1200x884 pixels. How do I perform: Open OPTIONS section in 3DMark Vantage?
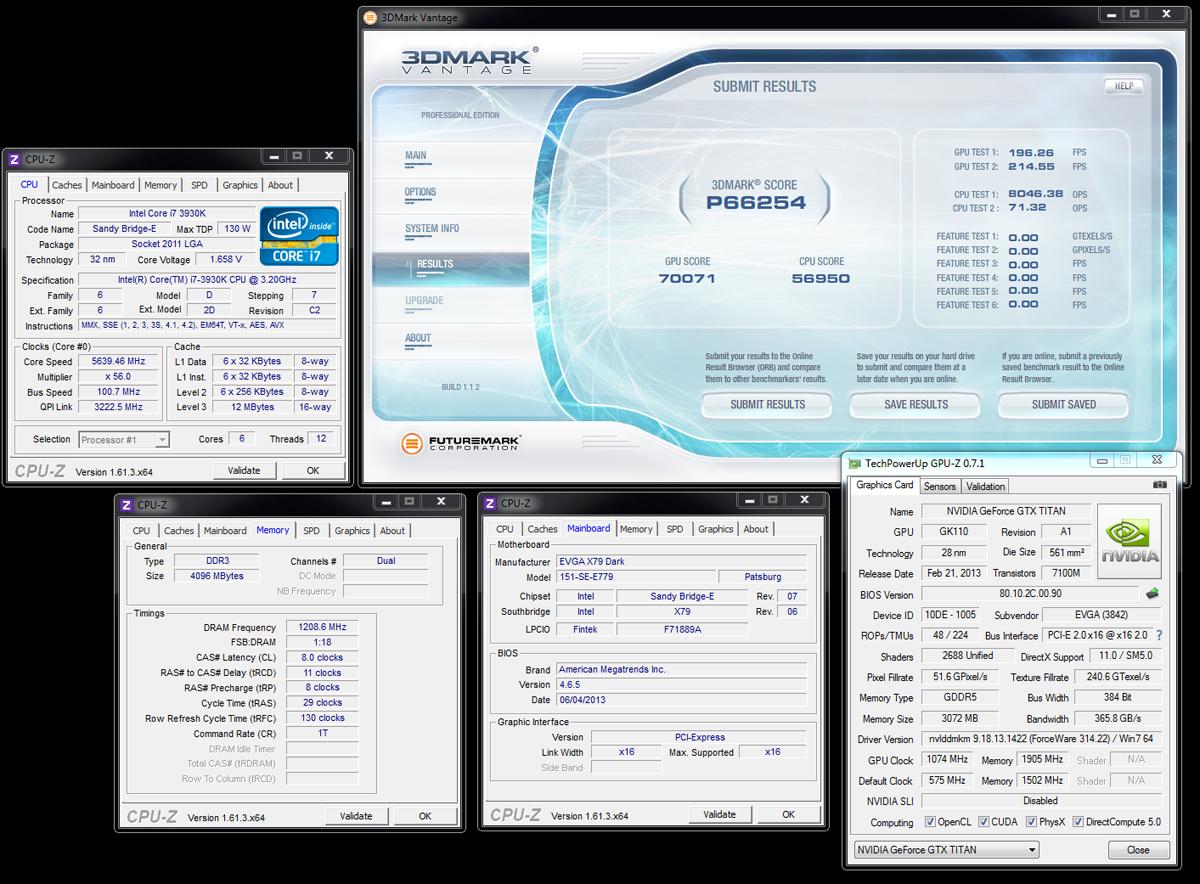420,192
